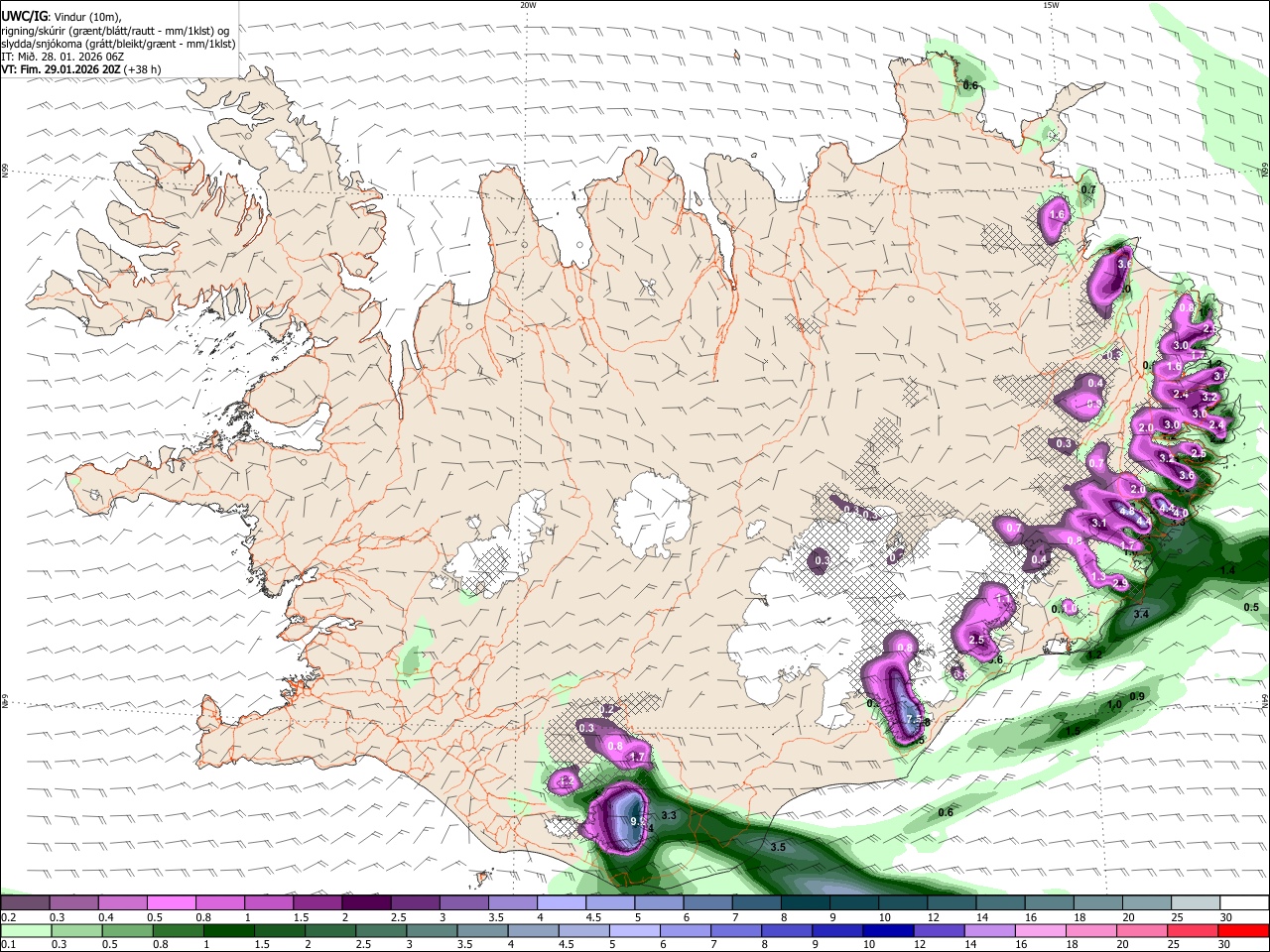
Task: Pick bright red swatch after 30 in bottom scale
Action: [x=1243, y=930]
